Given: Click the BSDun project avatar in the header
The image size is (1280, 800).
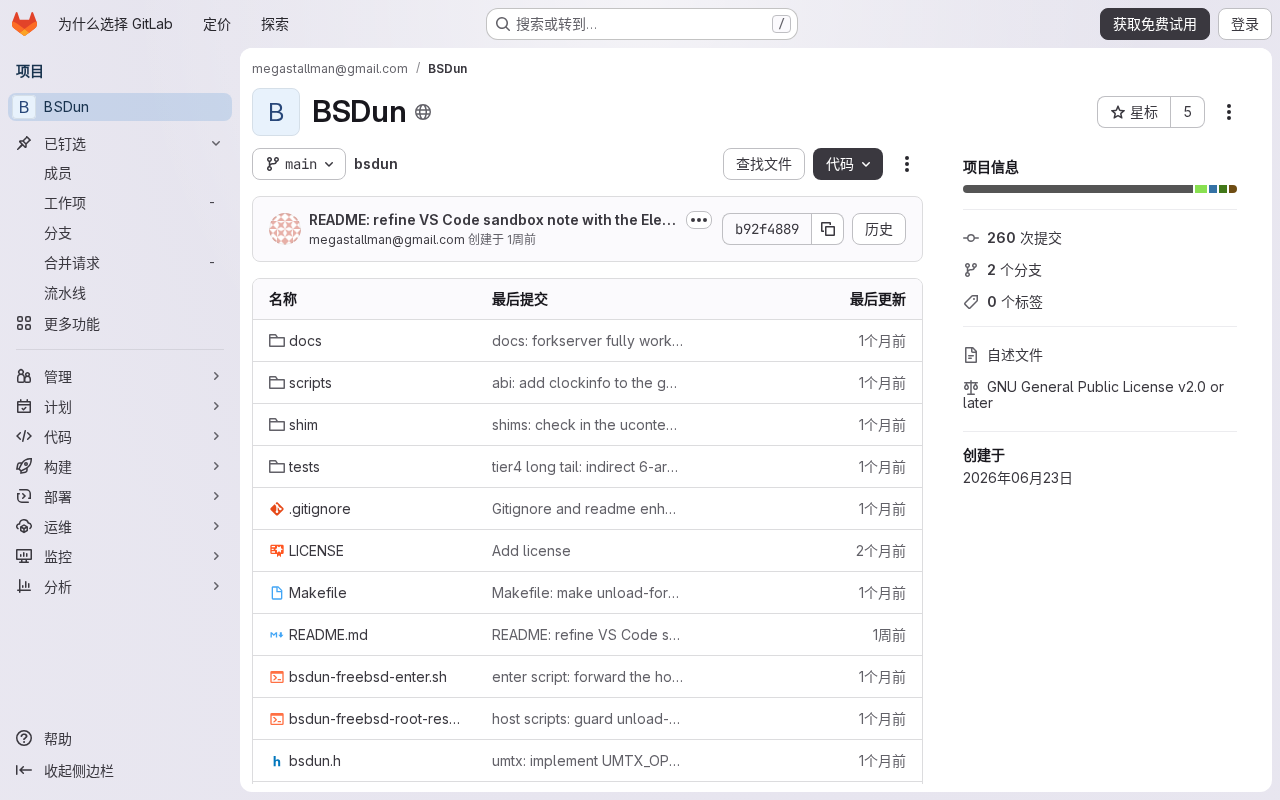Looking at the screenshot, I should tap(276, 112).
